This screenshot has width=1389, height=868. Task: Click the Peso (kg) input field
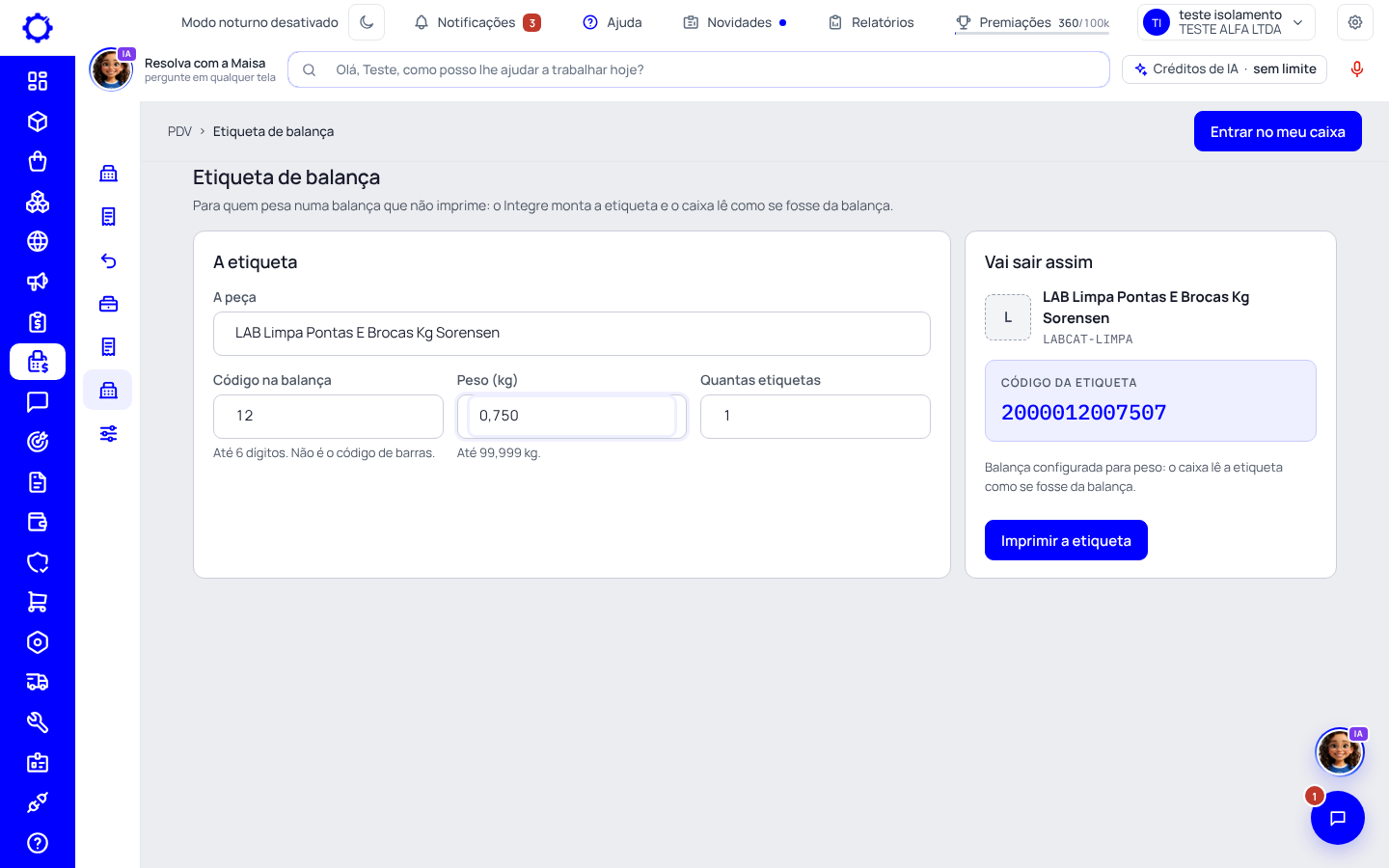572,417
